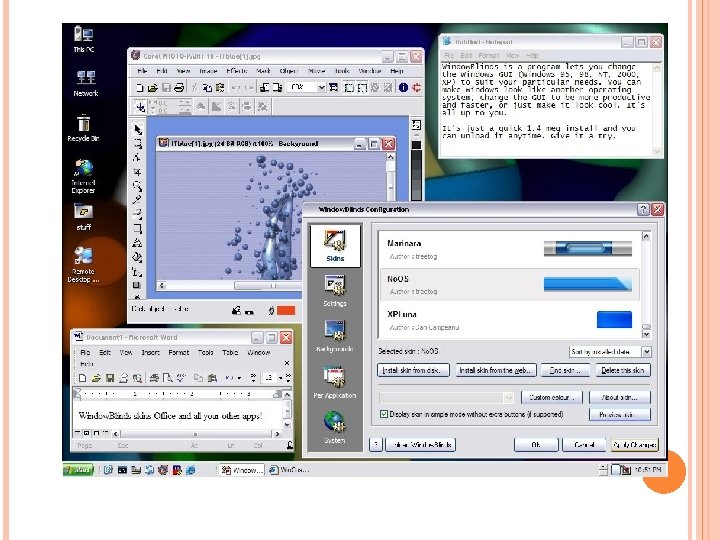Click the Print icon in Corel PHOTO-PAINT toolbar
This screenshot has width=720, height=540.
click(179, 87)
